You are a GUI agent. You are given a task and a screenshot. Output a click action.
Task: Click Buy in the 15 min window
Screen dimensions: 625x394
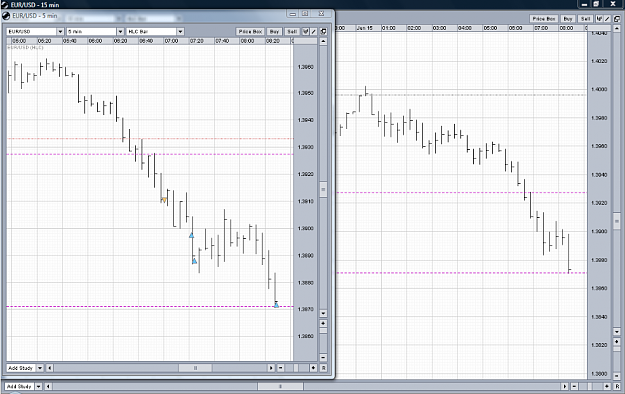point(568,19)
